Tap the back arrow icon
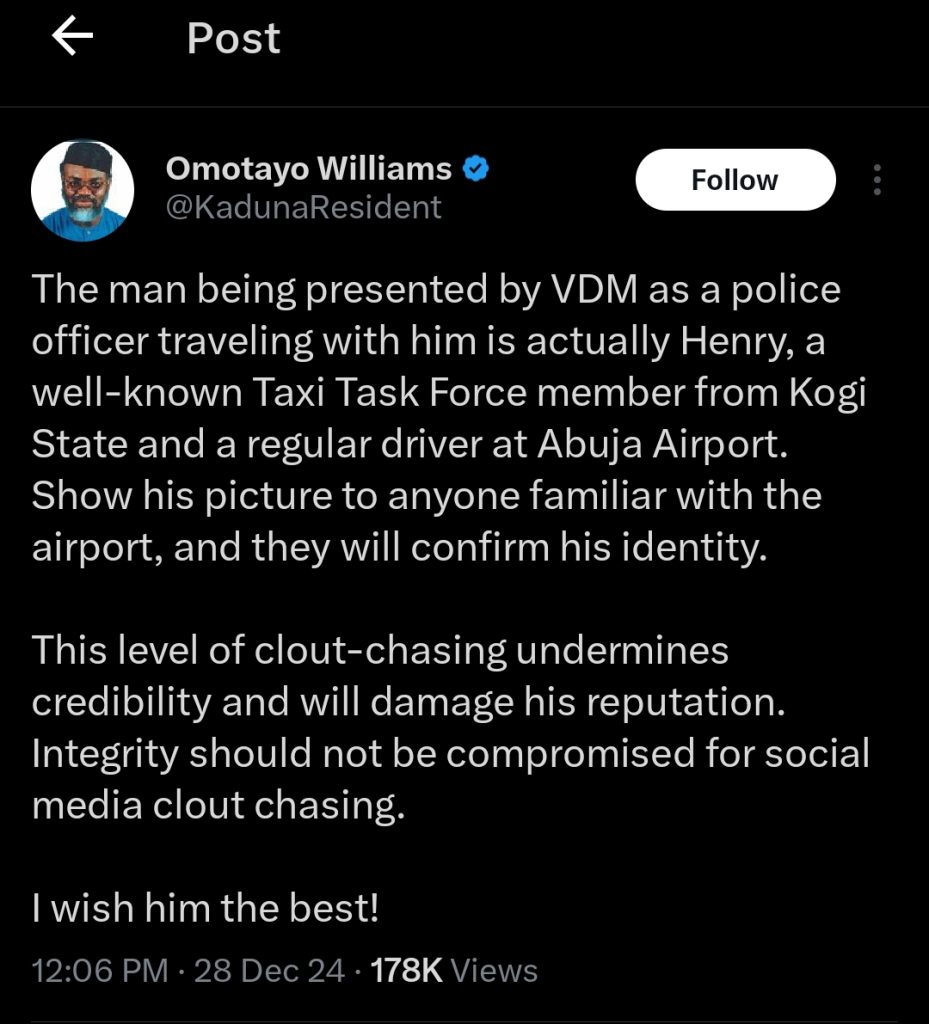This screenshot has height=1024, width=929. (72, 38)
